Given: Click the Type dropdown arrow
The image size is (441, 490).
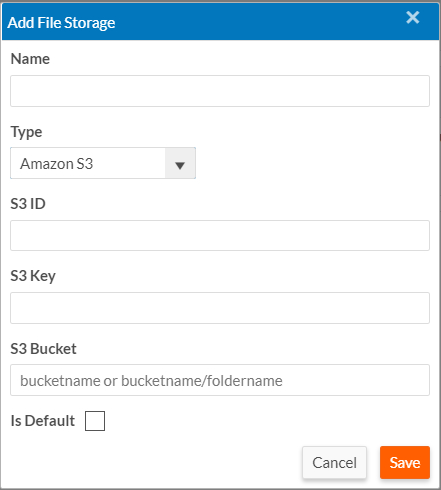Looking at the screenshot, I should pos(180,163).
